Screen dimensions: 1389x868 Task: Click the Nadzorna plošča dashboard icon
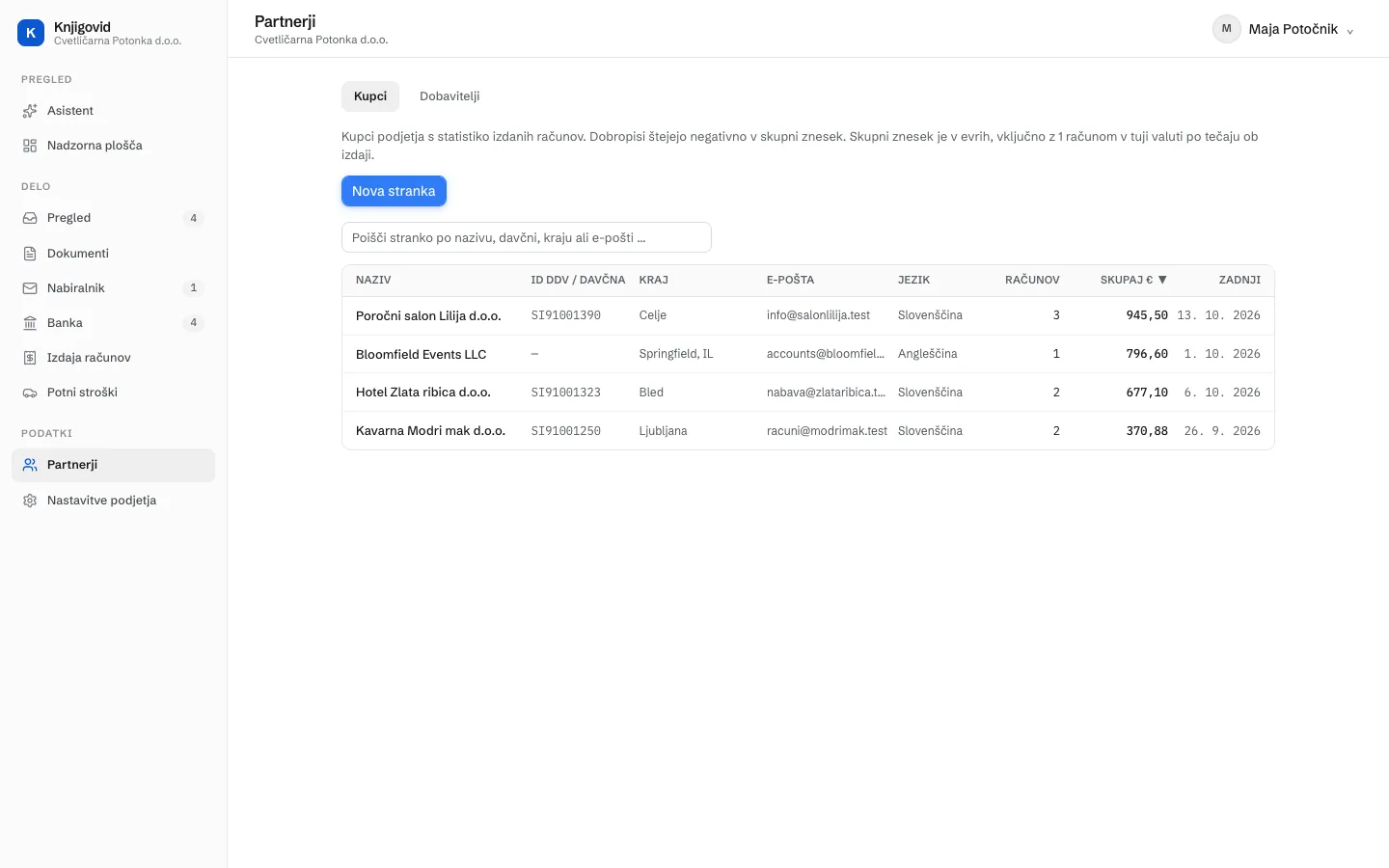[30, 146]
